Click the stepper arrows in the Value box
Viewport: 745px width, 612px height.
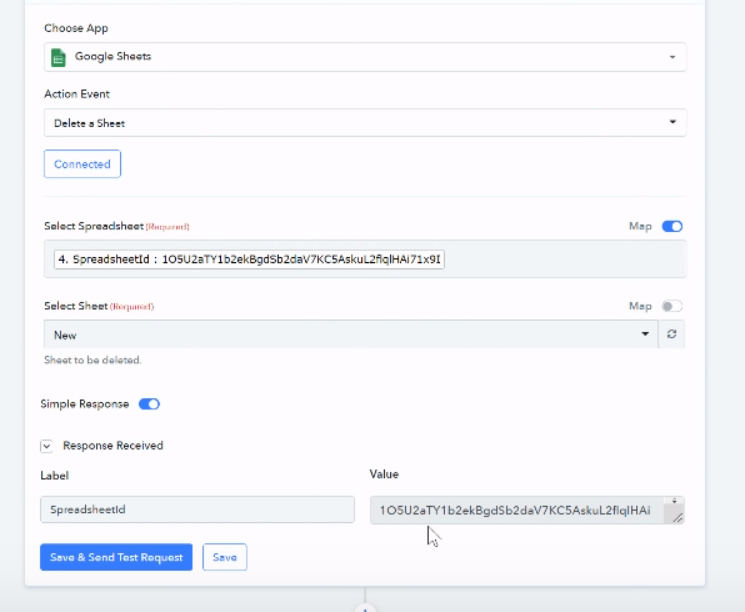(674, 501)
